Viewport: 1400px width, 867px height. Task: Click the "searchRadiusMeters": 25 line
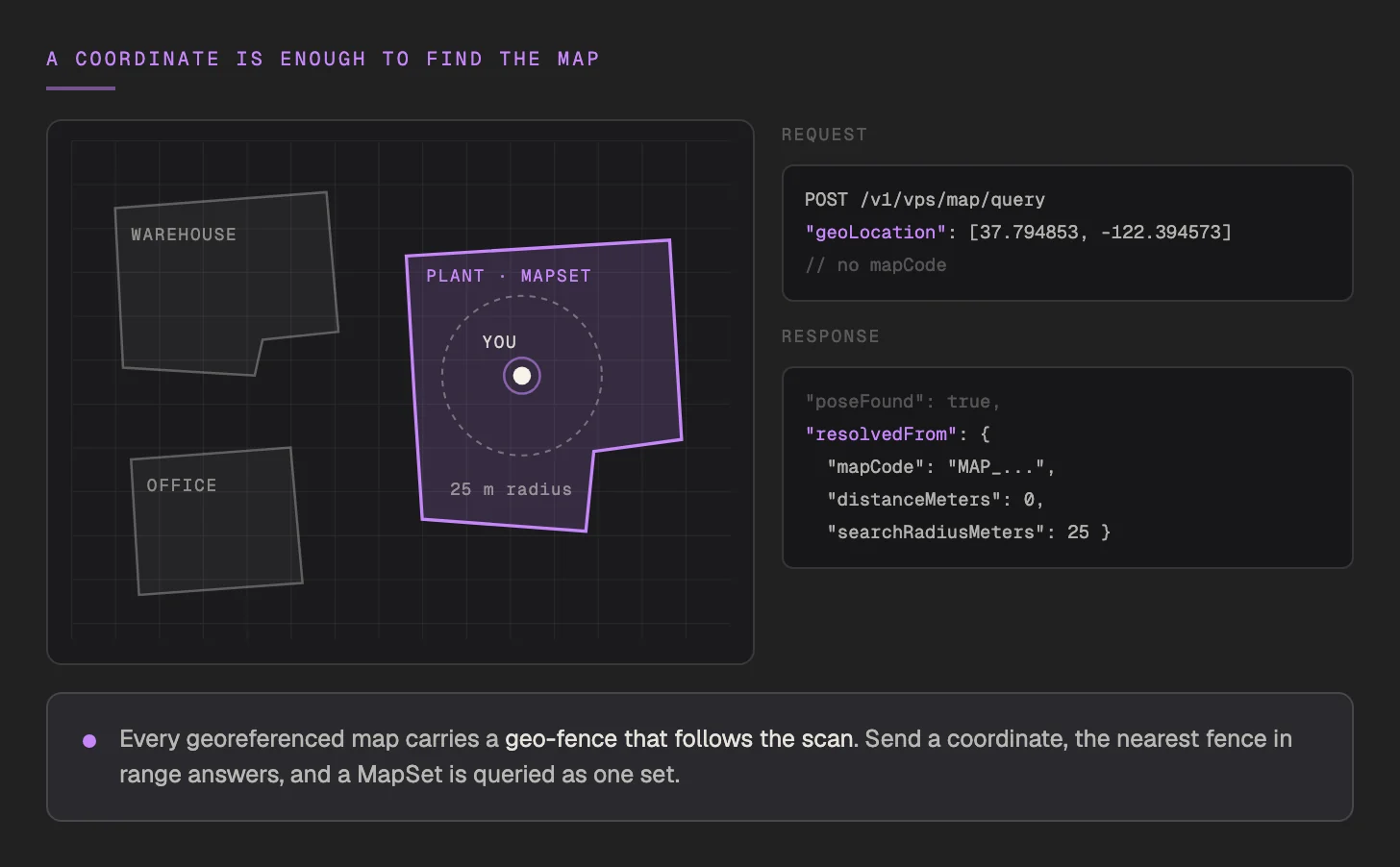[968, 533]
